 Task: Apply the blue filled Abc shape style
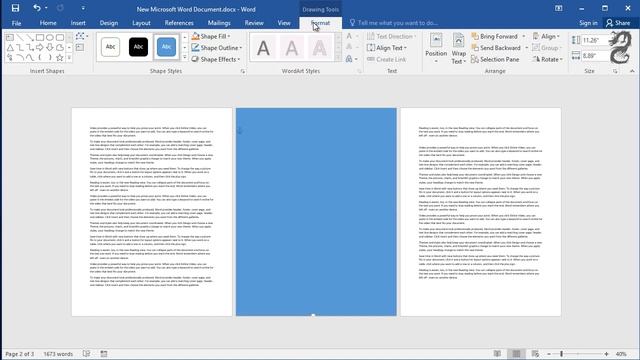pyautogui.click(x=166, y=47)
